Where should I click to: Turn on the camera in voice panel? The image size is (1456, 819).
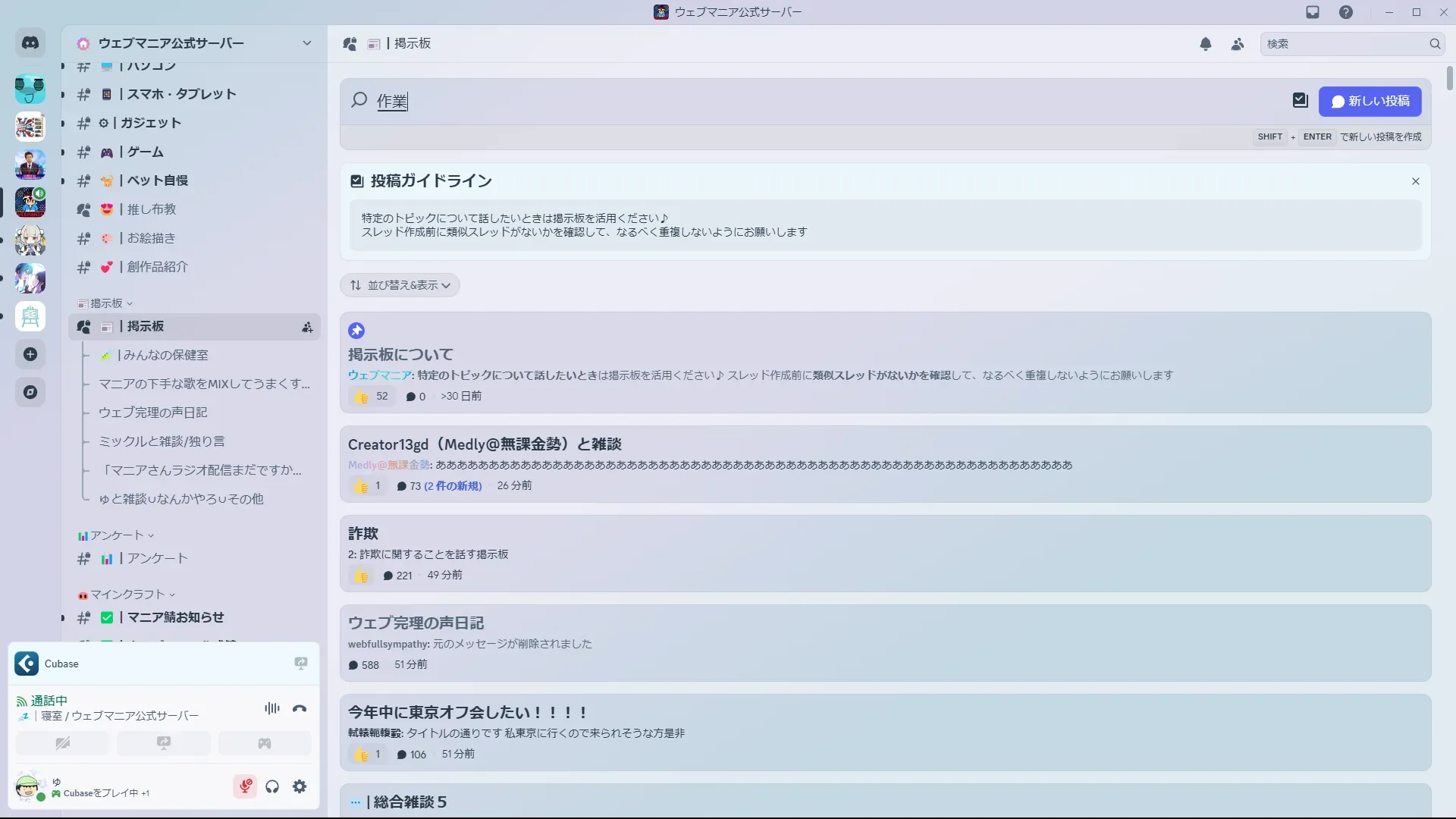click(62, 743)
